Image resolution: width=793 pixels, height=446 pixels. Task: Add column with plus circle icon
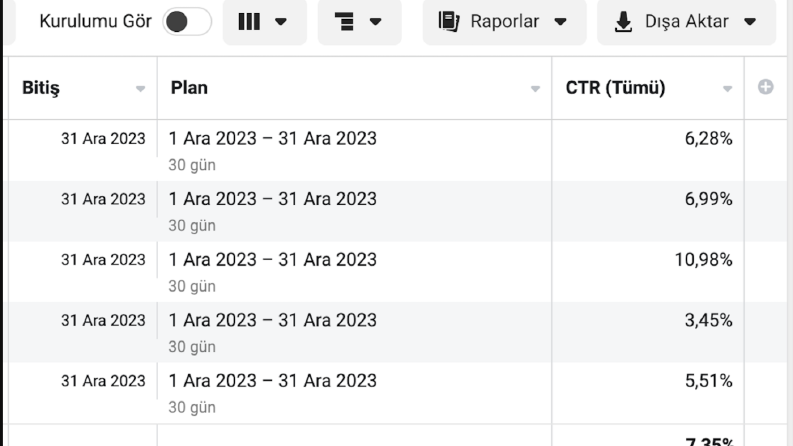point(765,87)
